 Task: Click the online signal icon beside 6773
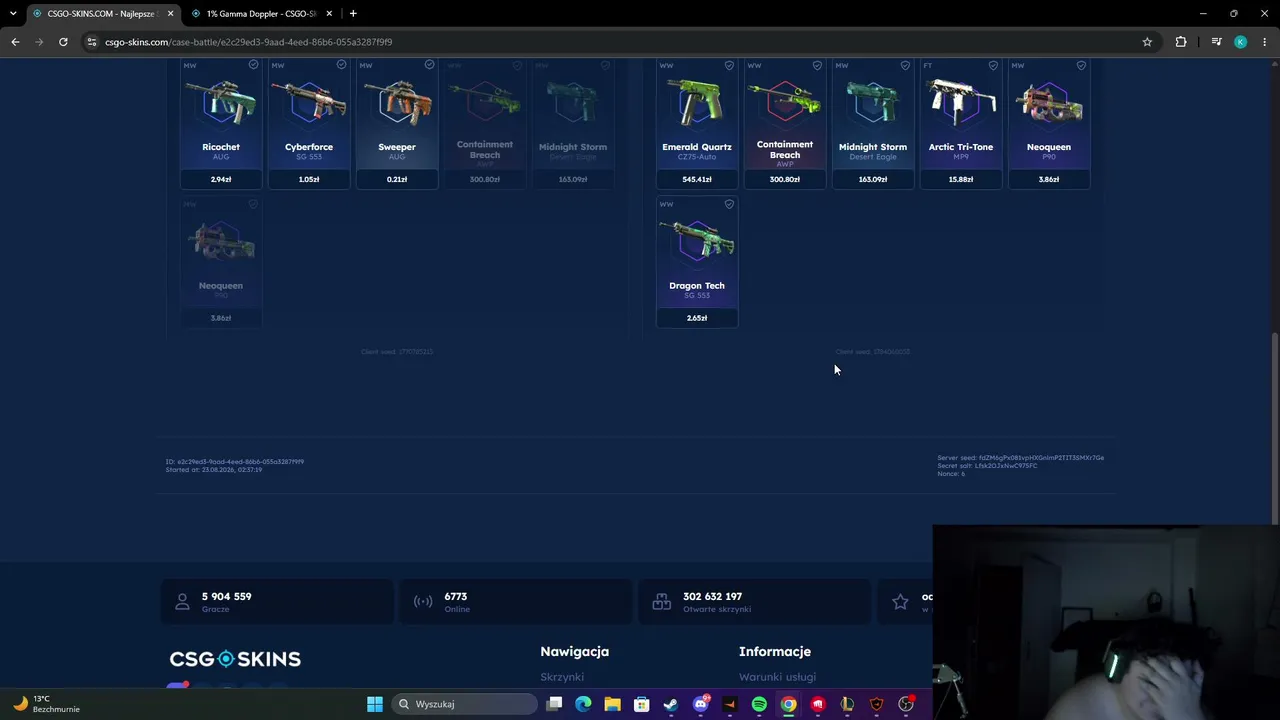click(x=423, y=602)
